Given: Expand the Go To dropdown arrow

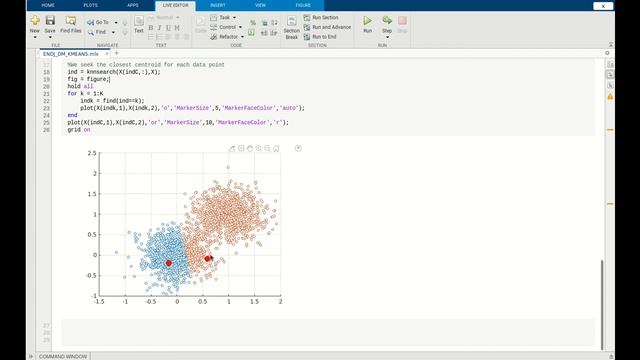Looking at the screenshot, I should click(x=116, y=23).
